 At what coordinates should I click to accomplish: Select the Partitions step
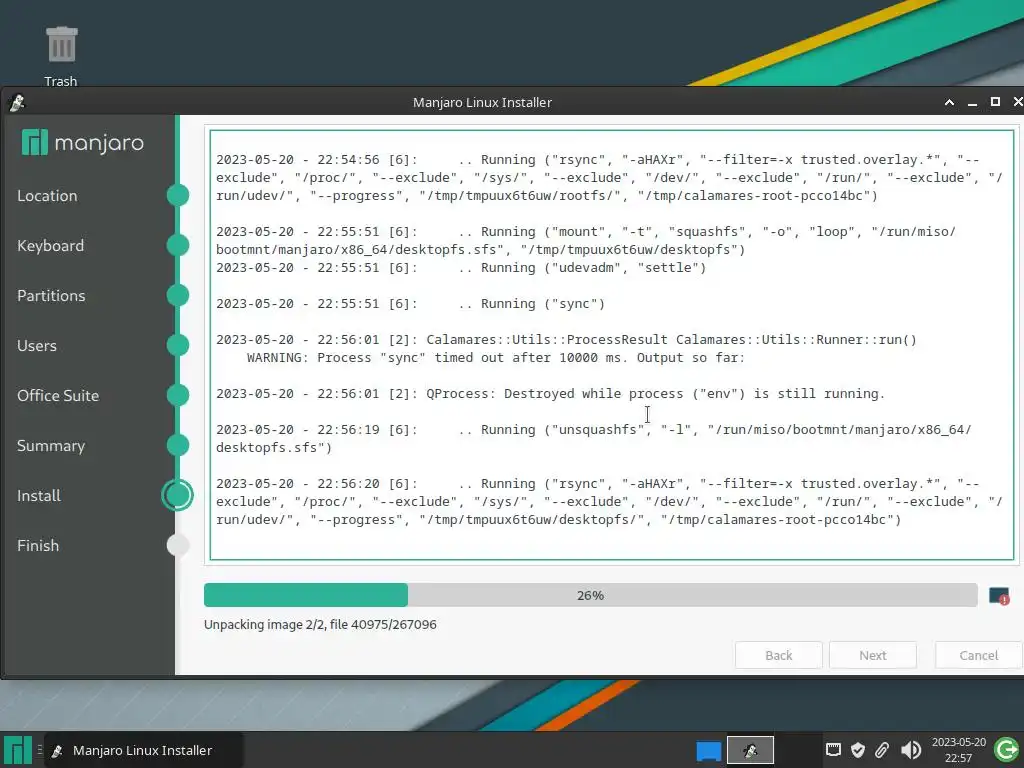[51, 296]
